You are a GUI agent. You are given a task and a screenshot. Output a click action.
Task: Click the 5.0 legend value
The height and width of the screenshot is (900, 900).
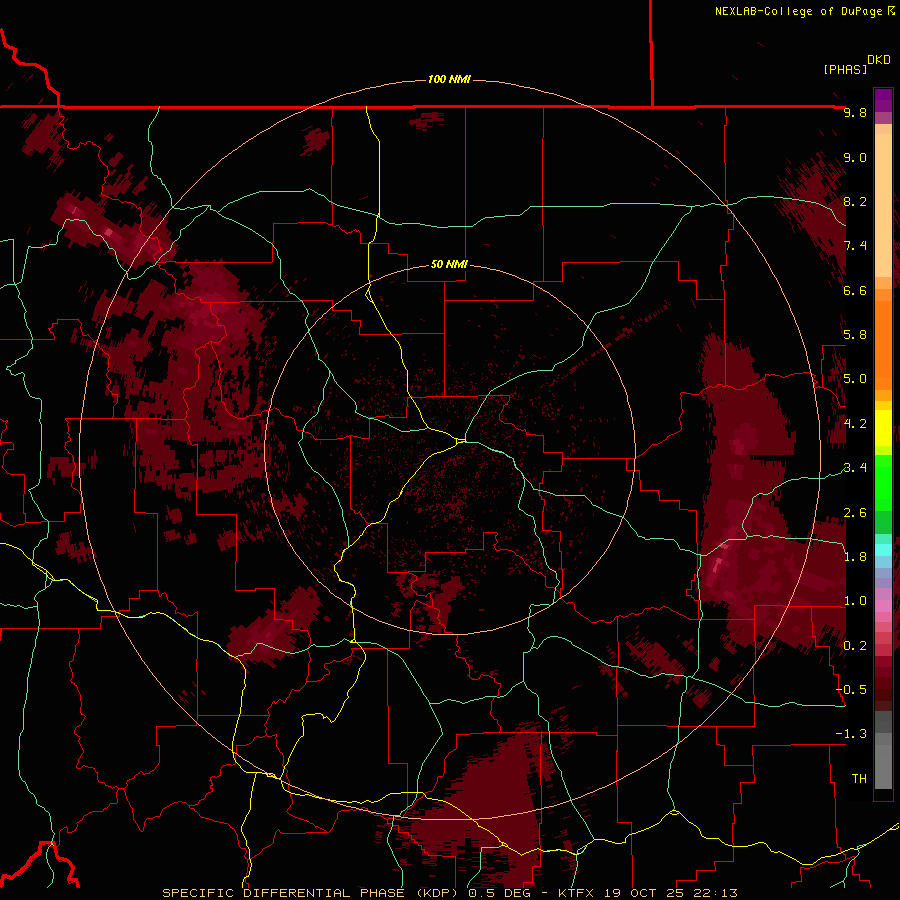(x=855, y=379)
